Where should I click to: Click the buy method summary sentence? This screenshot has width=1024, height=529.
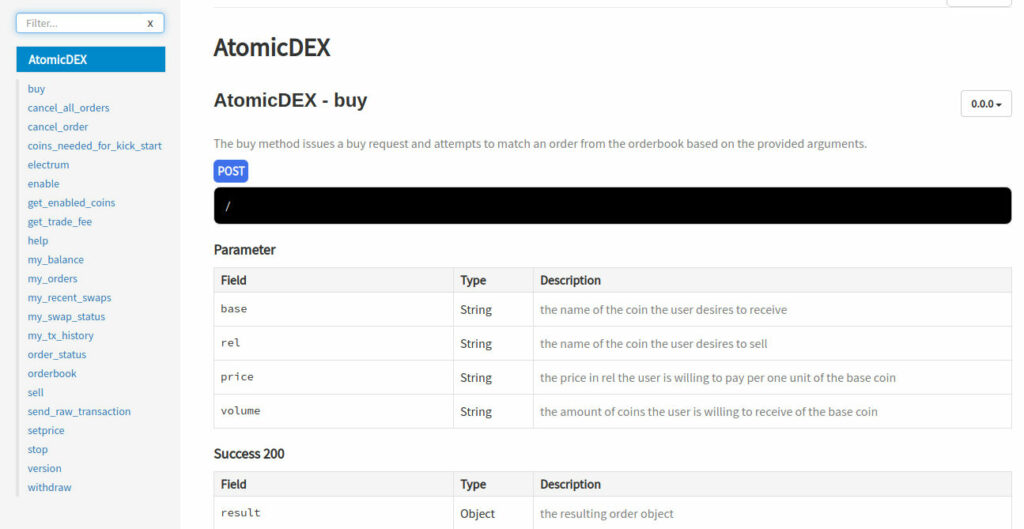540,144
